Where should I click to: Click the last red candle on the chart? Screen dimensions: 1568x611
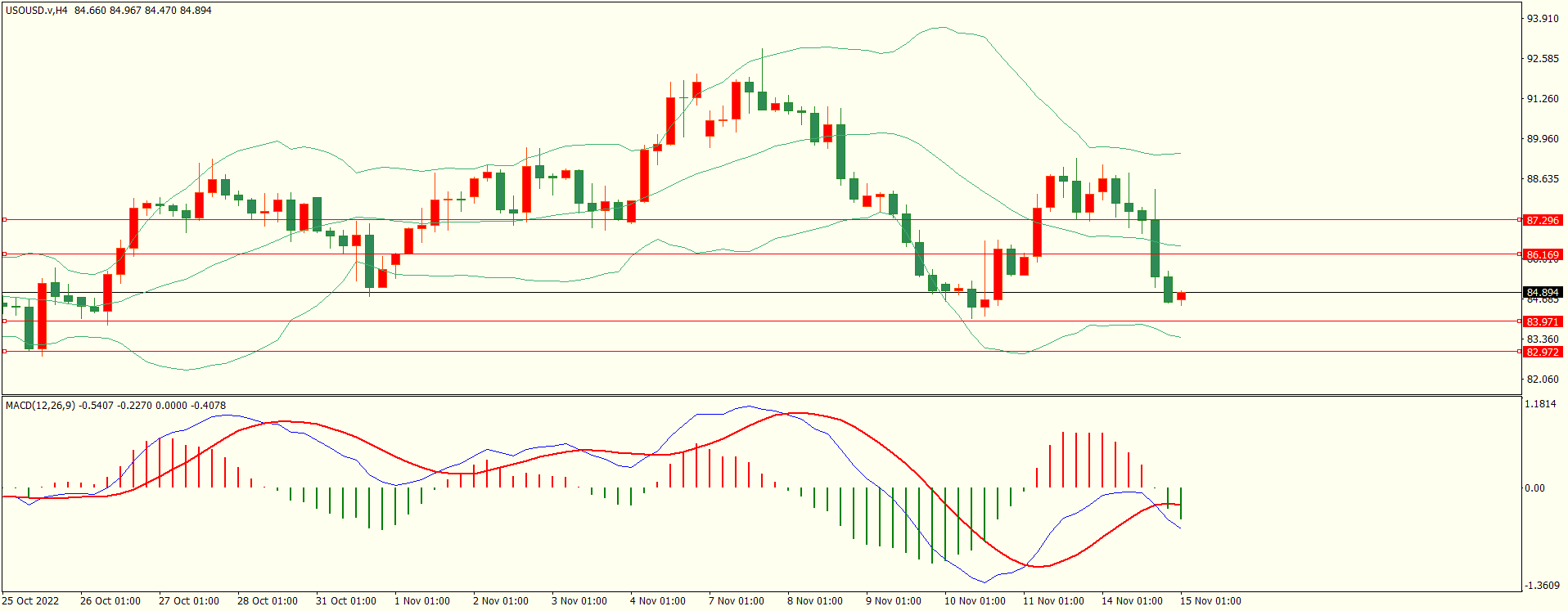coord(1181,296)
